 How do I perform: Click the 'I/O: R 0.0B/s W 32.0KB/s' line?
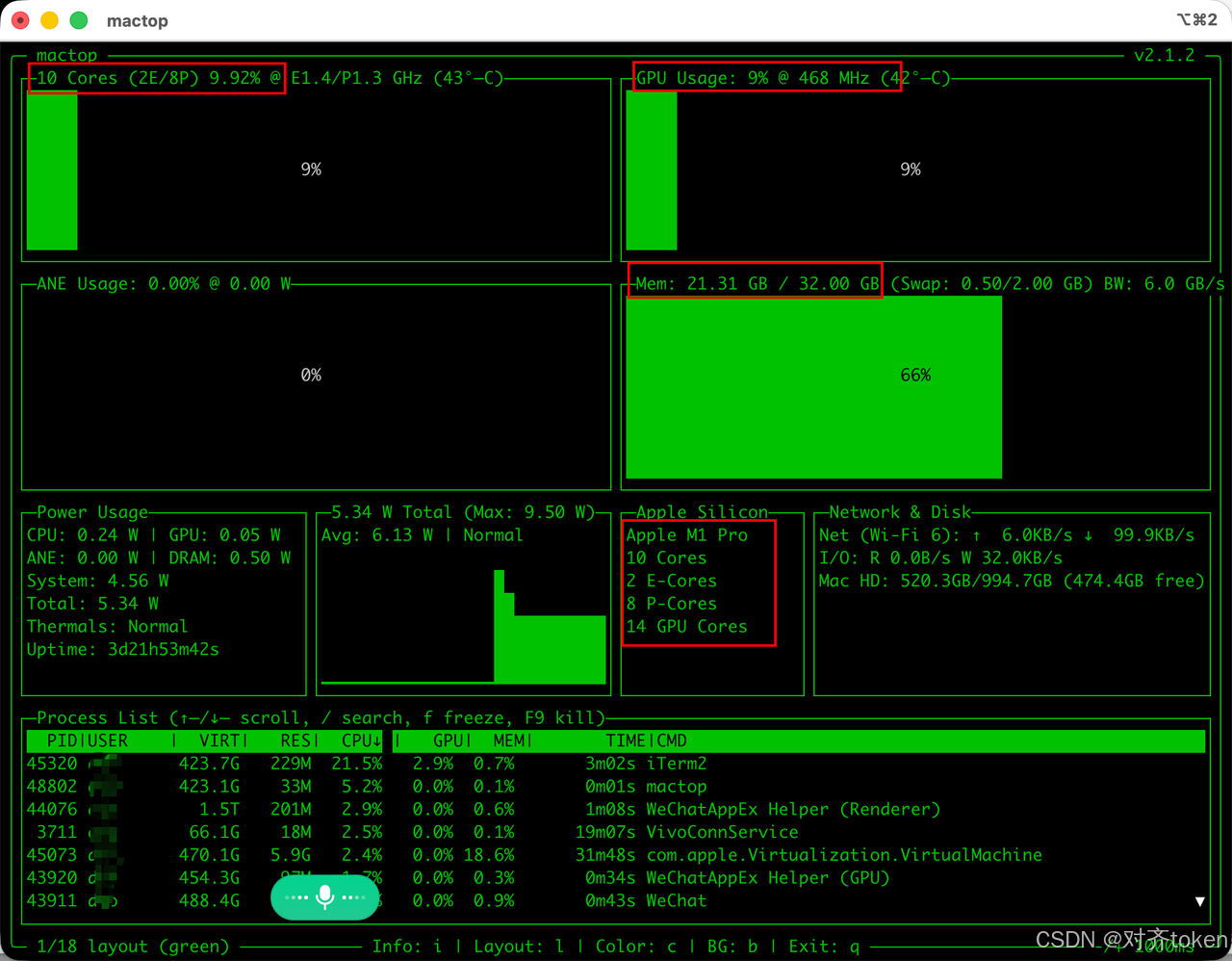point(940,558)
